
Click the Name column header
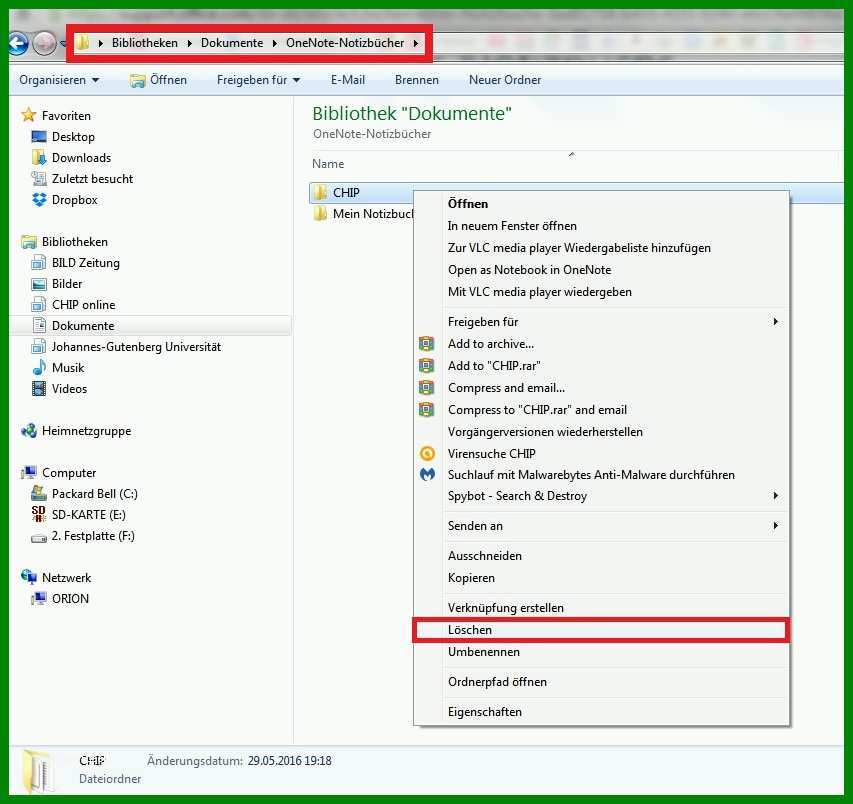(328, 164)
